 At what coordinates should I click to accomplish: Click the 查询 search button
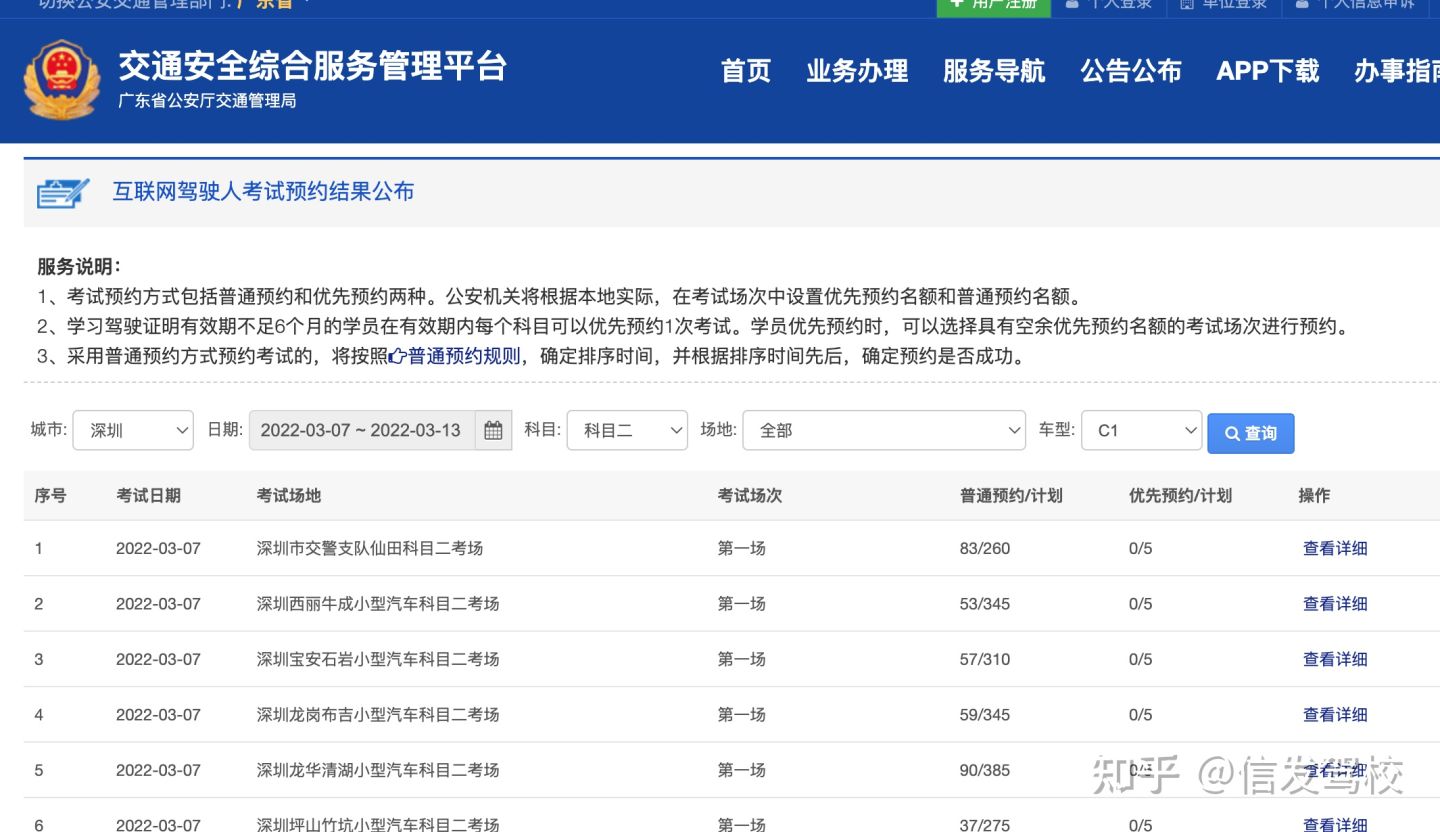(x=1250, y=433)
